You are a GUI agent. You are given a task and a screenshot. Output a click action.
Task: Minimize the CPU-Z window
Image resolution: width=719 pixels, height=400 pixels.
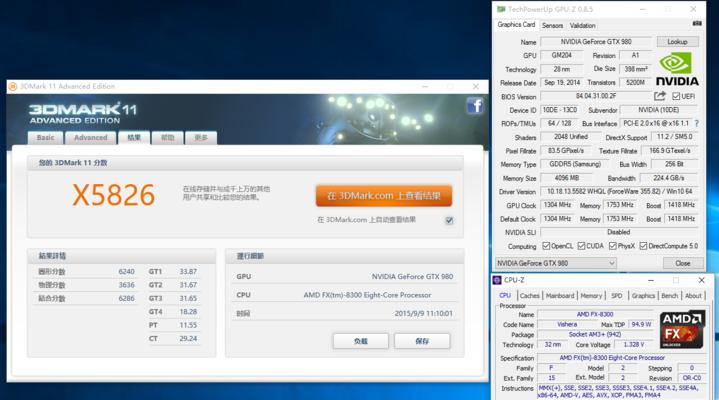click(x=651, y=280)
